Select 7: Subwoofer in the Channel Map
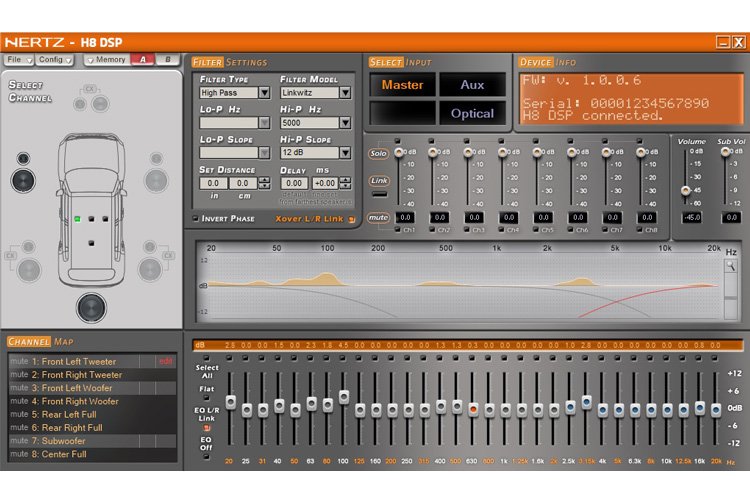Image resolution: width=750 pixels, height=500 pixels. point(62,440)
